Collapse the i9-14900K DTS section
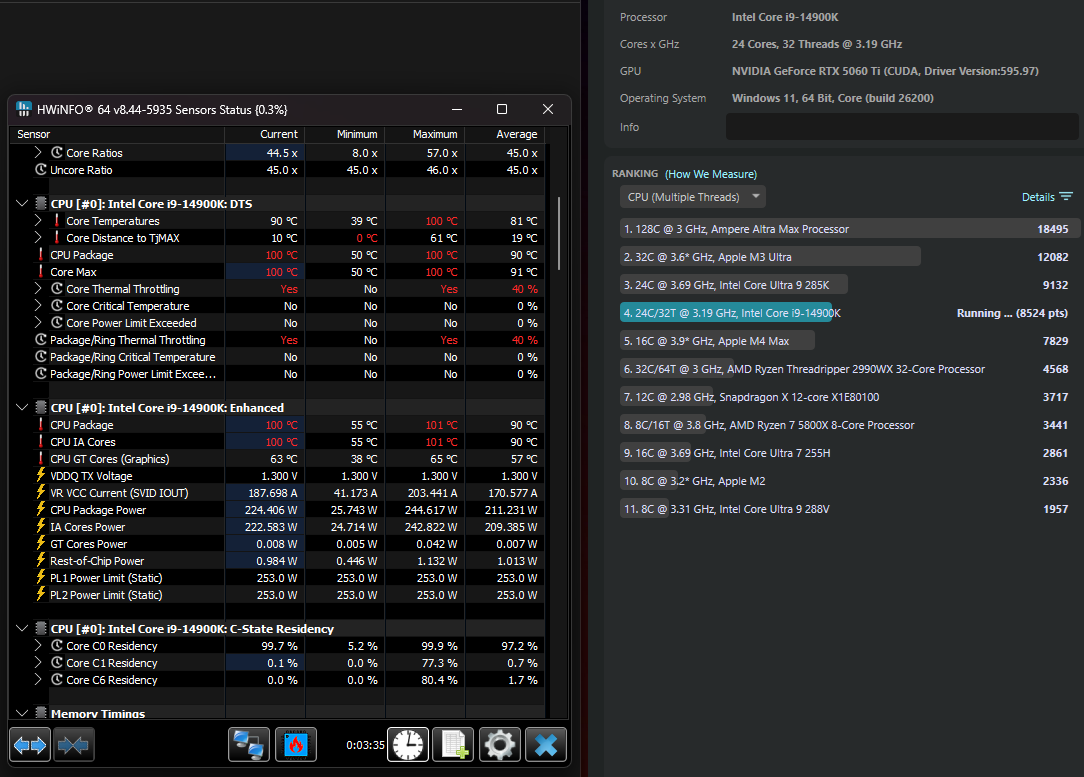Screen dimensions: 1084x777 pyautogui.click(x=22, y=203)
